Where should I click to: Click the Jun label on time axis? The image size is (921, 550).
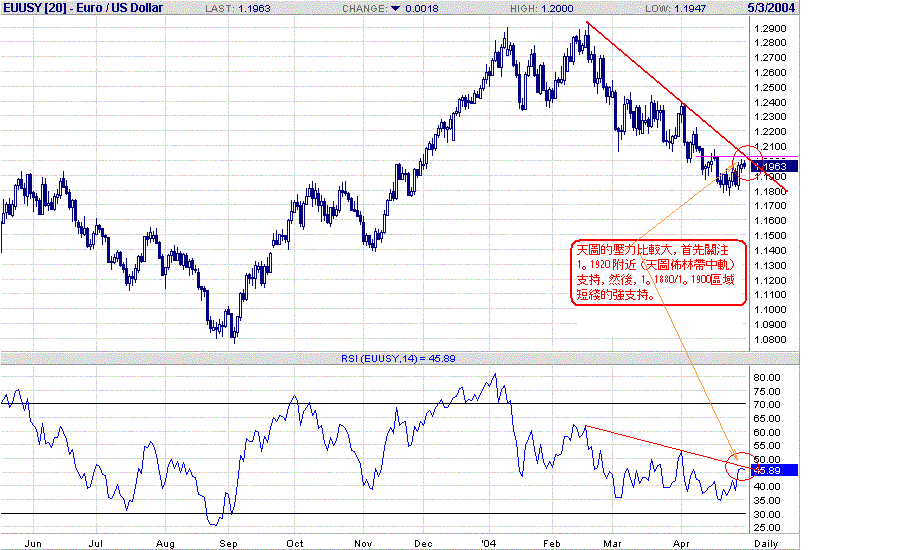click(33, 544)
